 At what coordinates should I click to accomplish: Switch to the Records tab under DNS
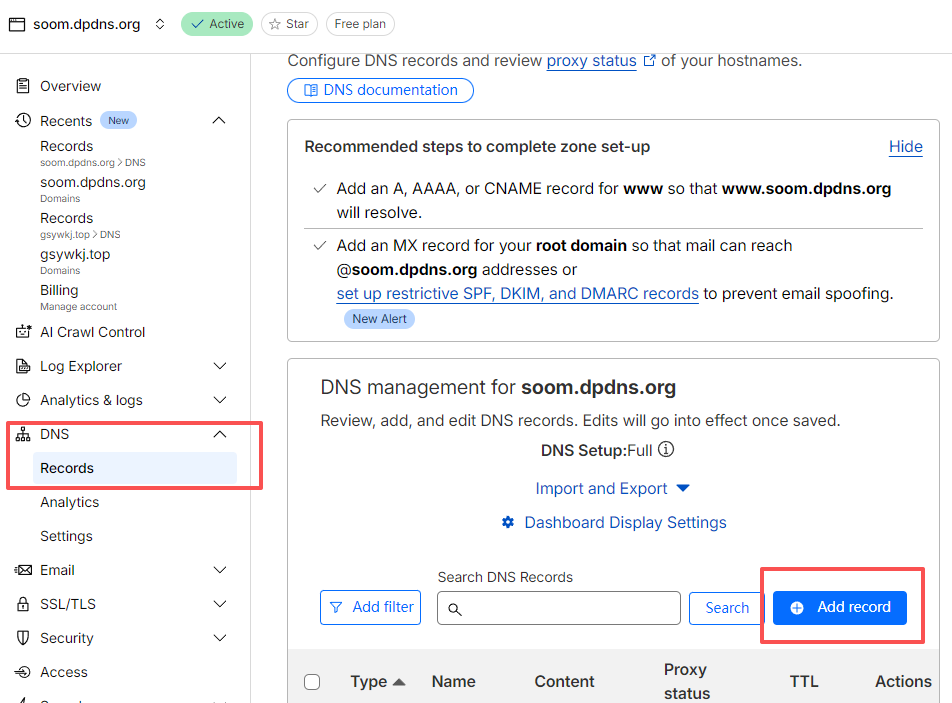coord(67,468)
